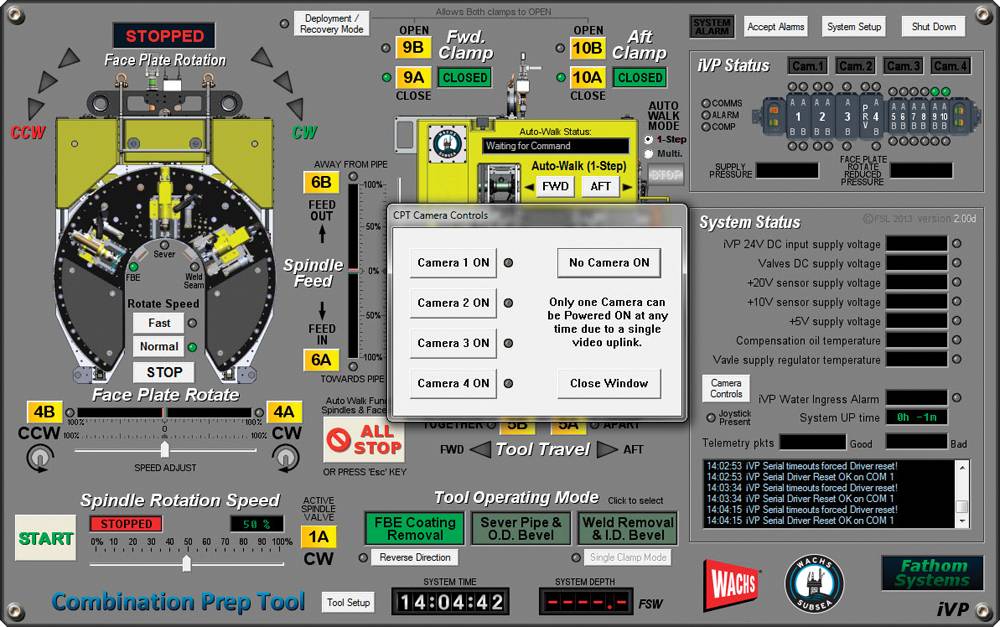The width and height of the screenshot is (1000, 627).
Task: Click Shut Down
Action: [x=934, y=27]
